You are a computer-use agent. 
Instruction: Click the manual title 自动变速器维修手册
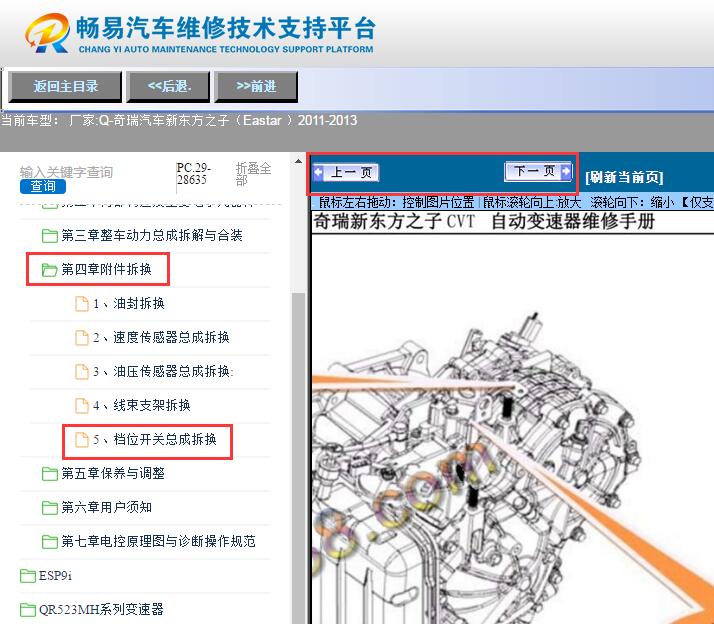point(573,222)
